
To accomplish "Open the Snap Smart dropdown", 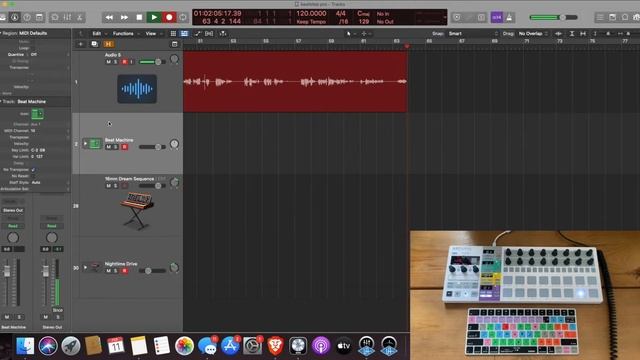I will point(473,33).
